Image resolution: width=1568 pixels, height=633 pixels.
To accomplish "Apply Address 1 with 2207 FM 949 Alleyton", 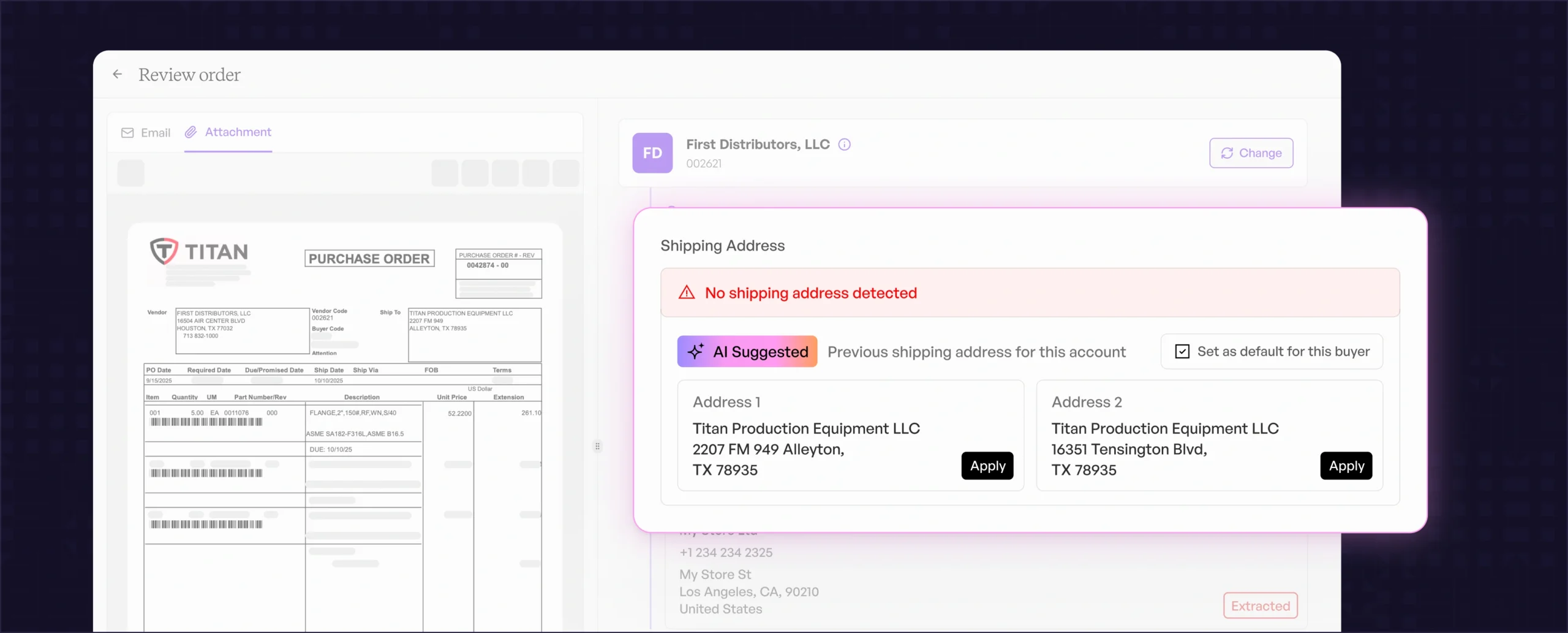I will [987, 466].
